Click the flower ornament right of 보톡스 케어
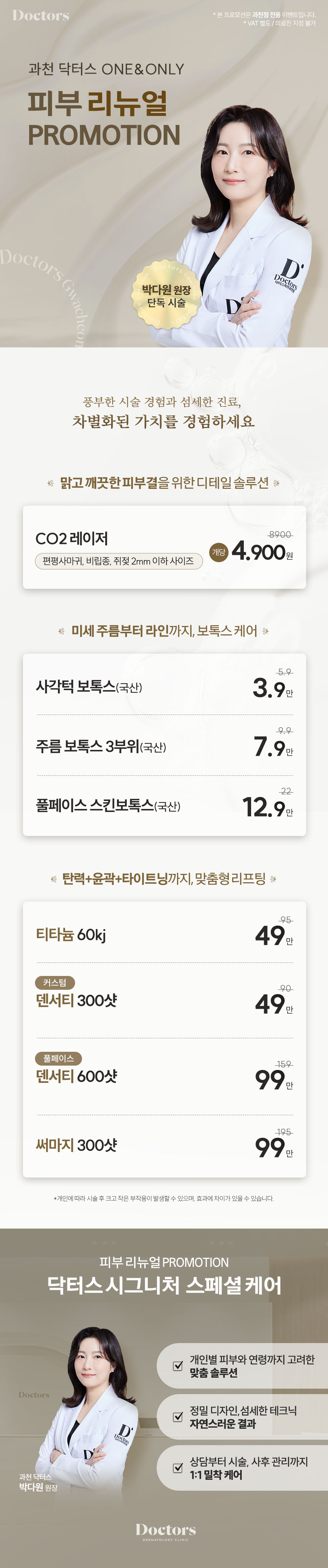 click(x=265, y=631)
